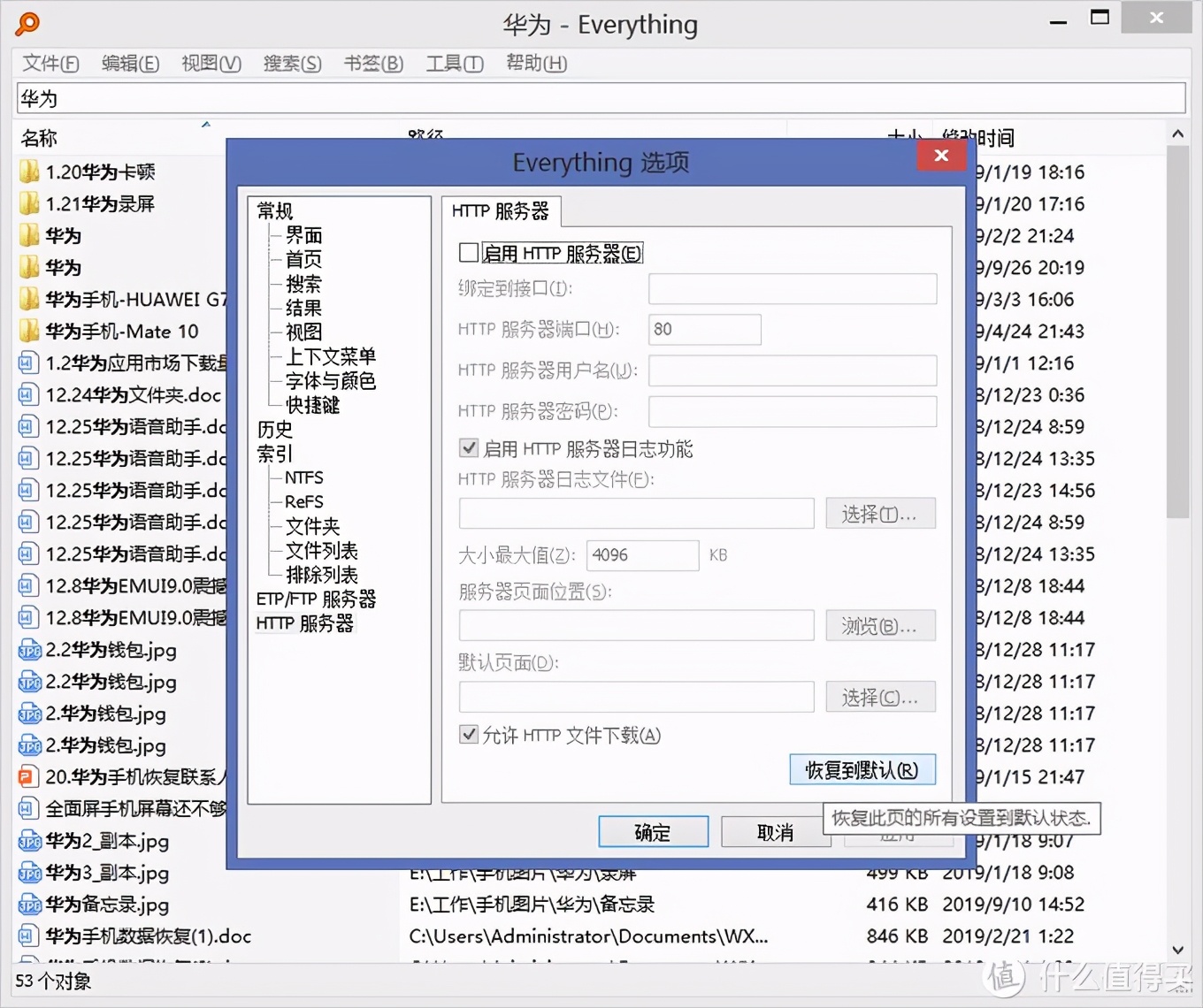
Task: Enable the 启用 HTTP 服务器 checkbox
Action: point(469,252)
